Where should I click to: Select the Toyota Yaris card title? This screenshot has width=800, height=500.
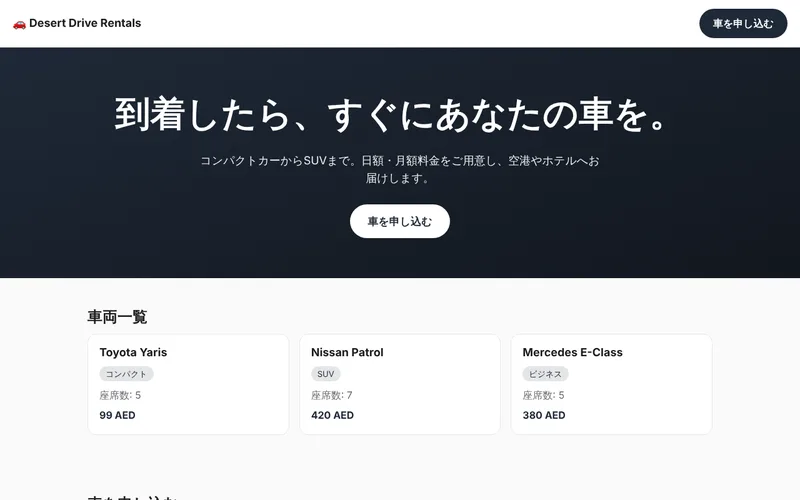133,353
